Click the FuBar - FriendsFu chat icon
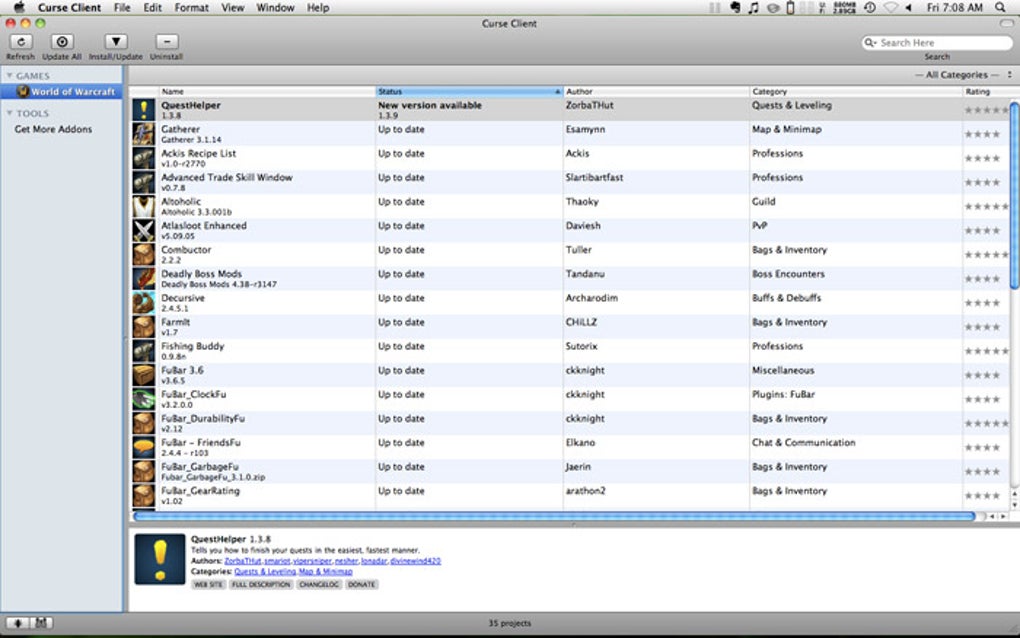Screen dimensions: 1020x638 (x=144, y=447)
